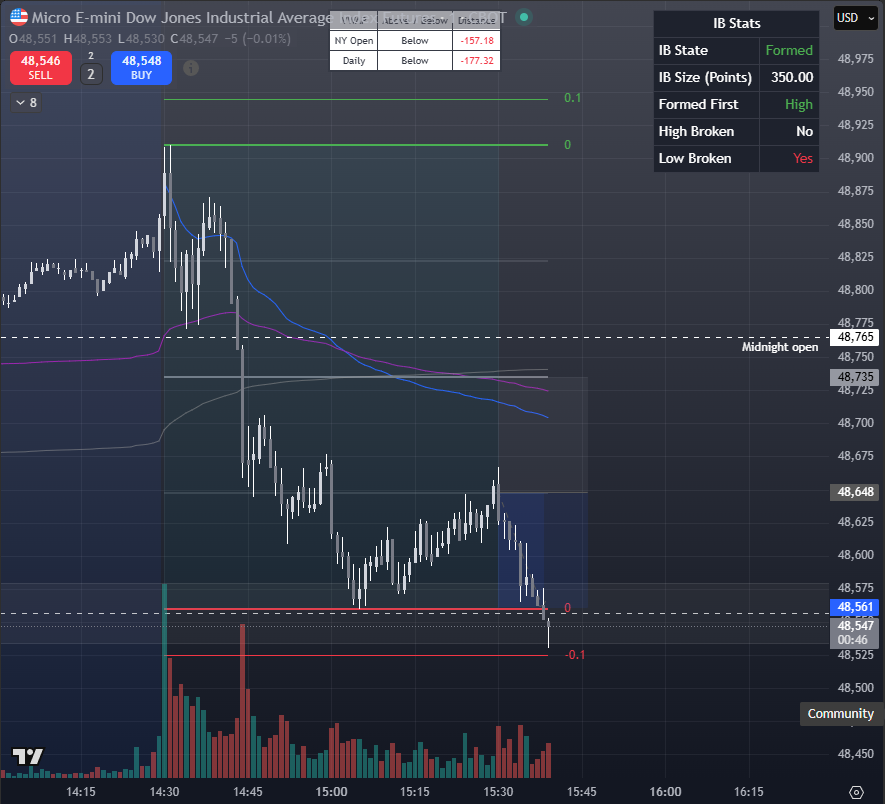
Task: Click the green market status dot
Action: coord(524,18)
